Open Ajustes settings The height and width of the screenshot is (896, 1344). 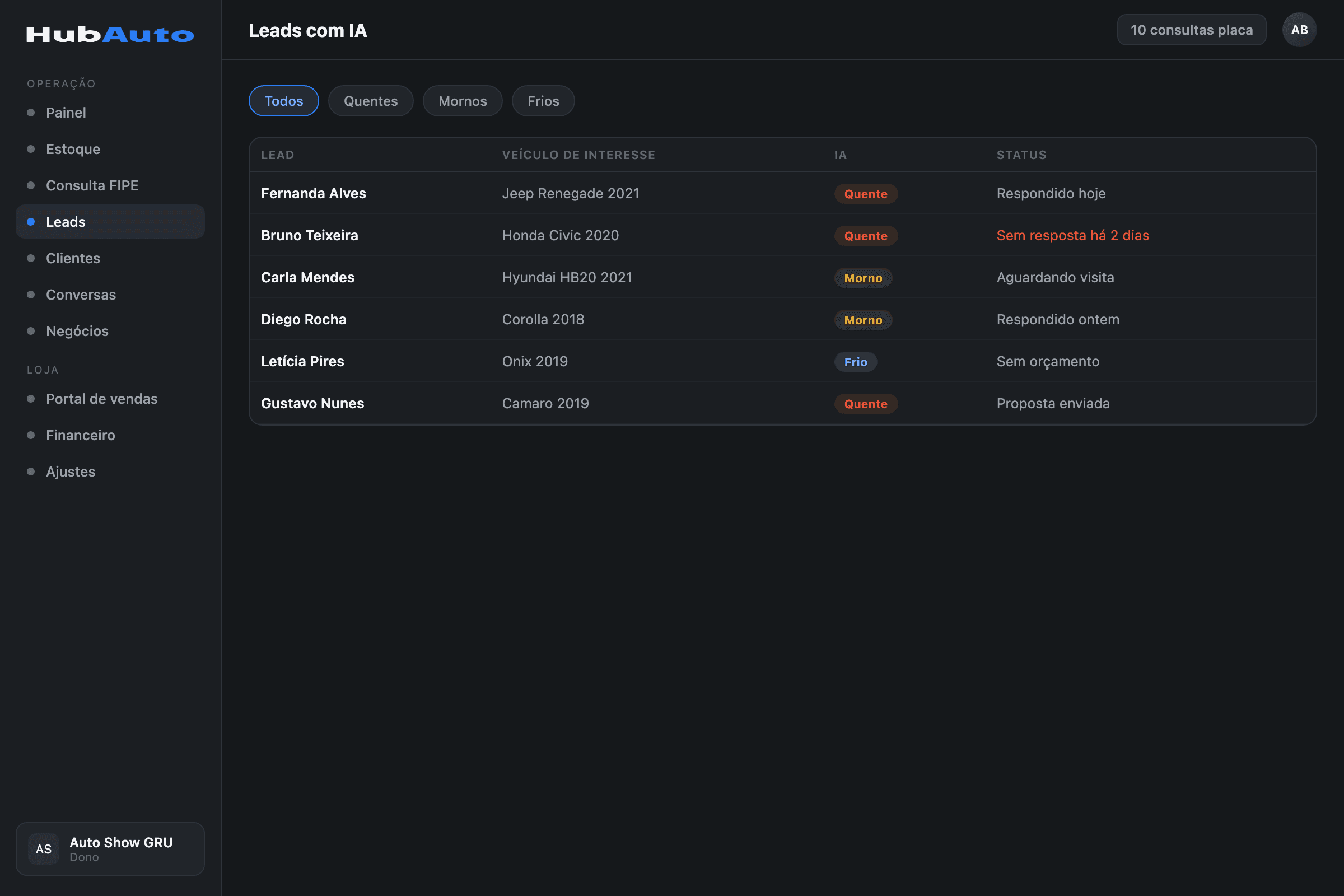[x=110, y=472]
